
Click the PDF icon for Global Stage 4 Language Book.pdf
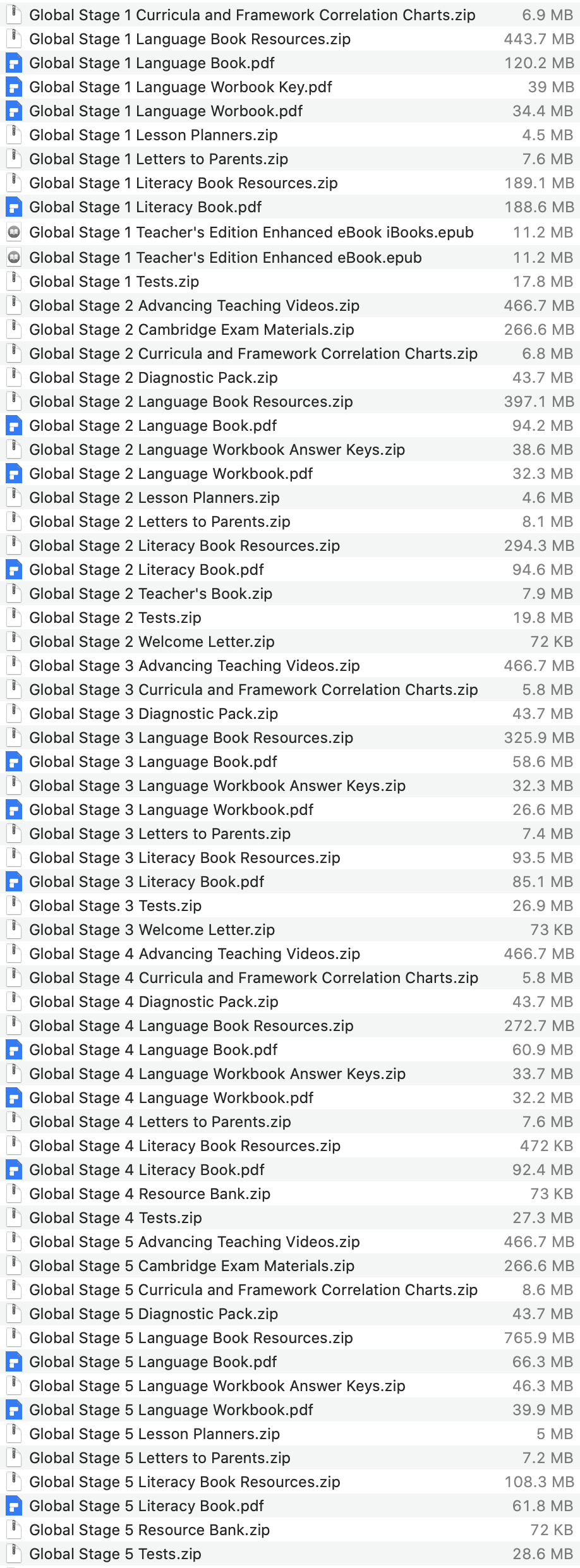(13, 1050)
